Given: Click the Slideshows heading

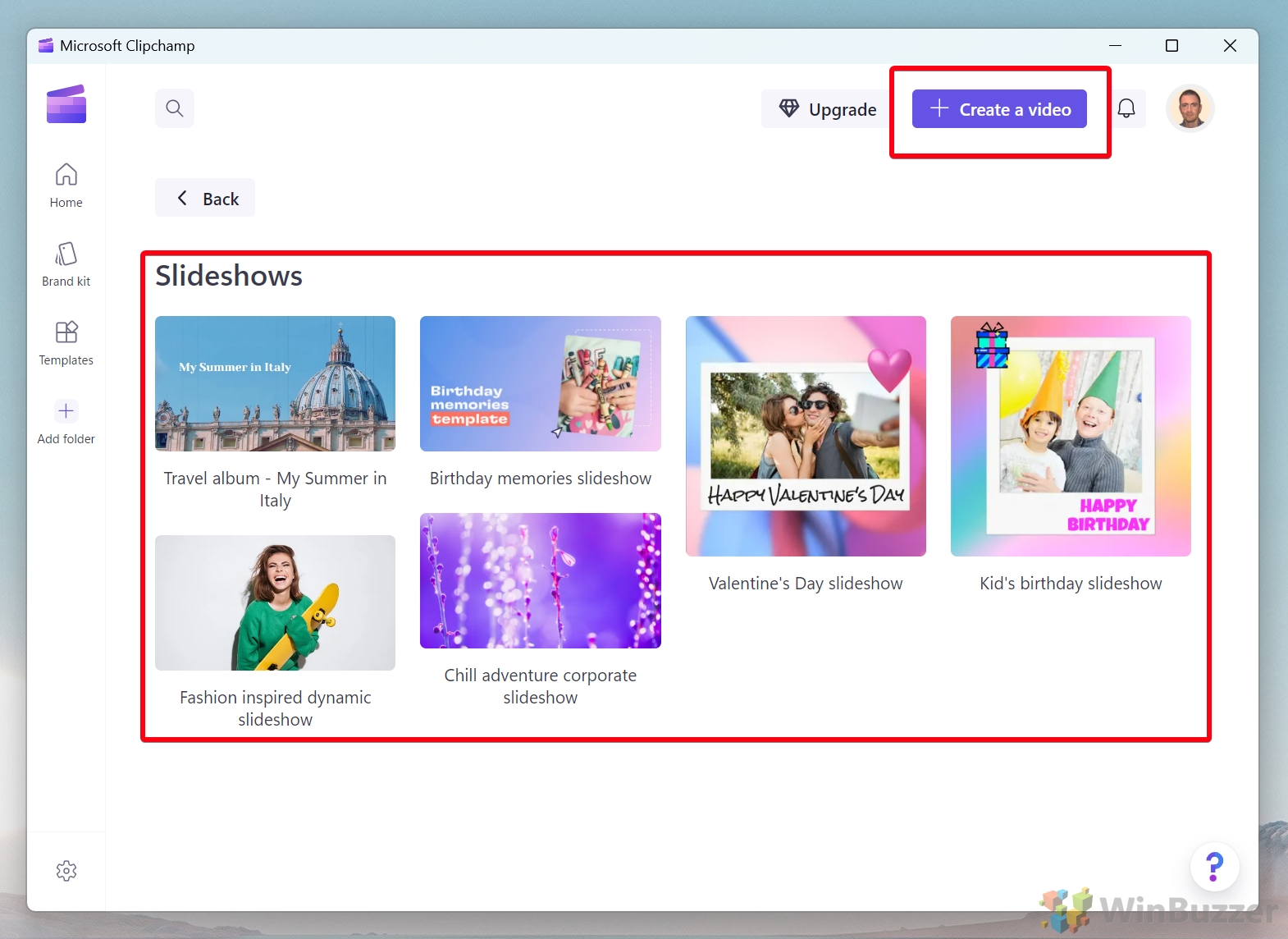Looking at the screenshot, I should coord(229,276).
